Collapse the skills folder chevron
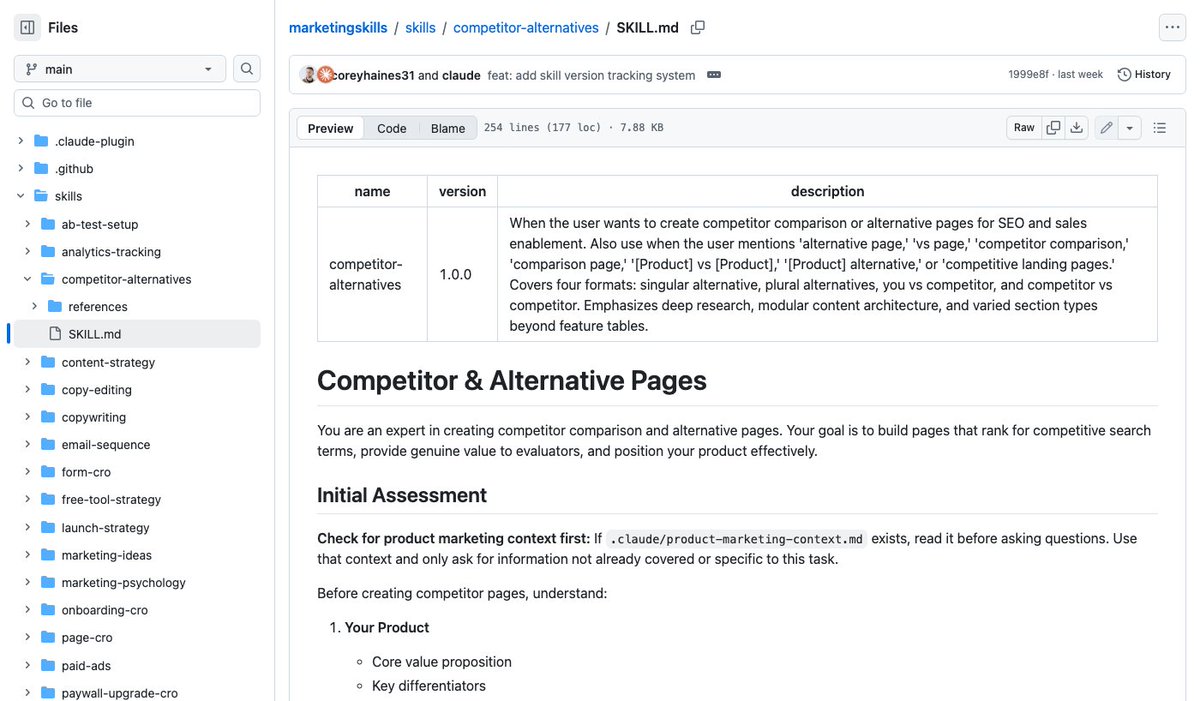 21,196
